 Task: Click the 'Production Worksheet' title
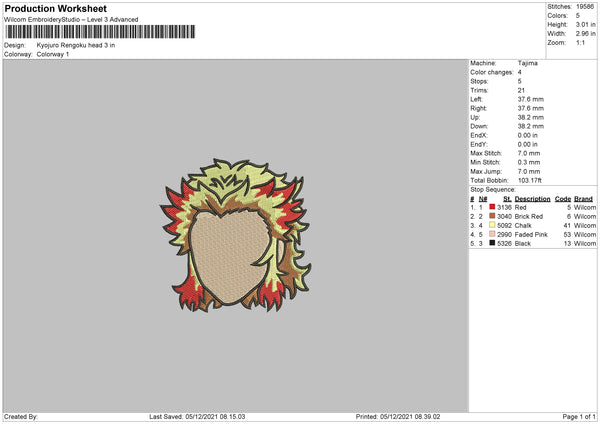pos(55,8)
